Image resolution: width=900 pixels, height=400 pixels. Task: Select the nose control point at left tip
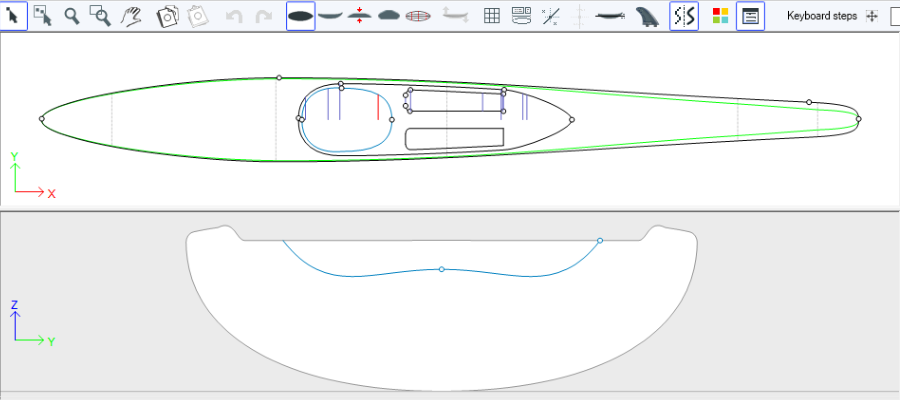pos(41,119)
